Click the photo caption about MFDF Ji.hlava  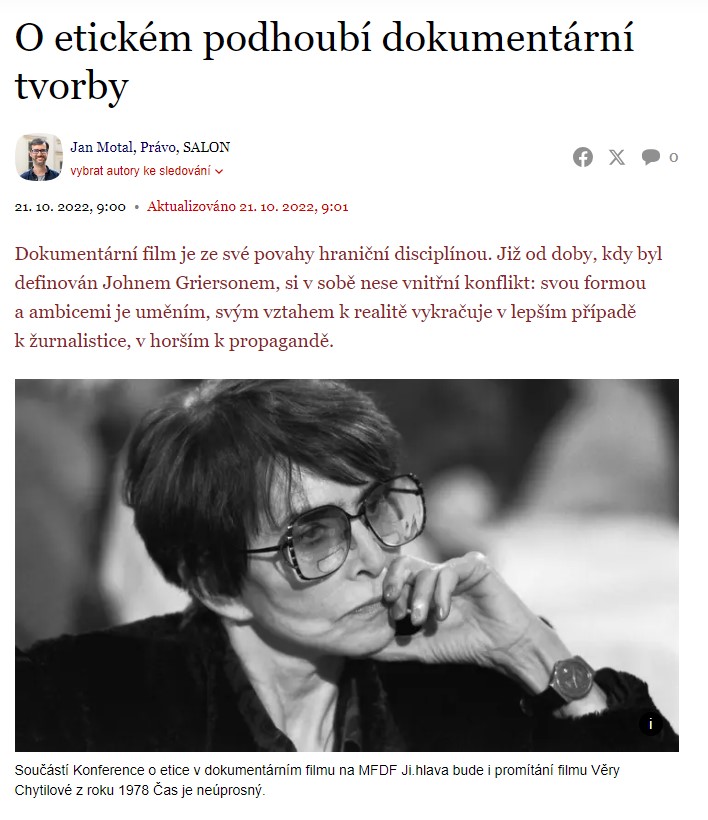(317, 780)
